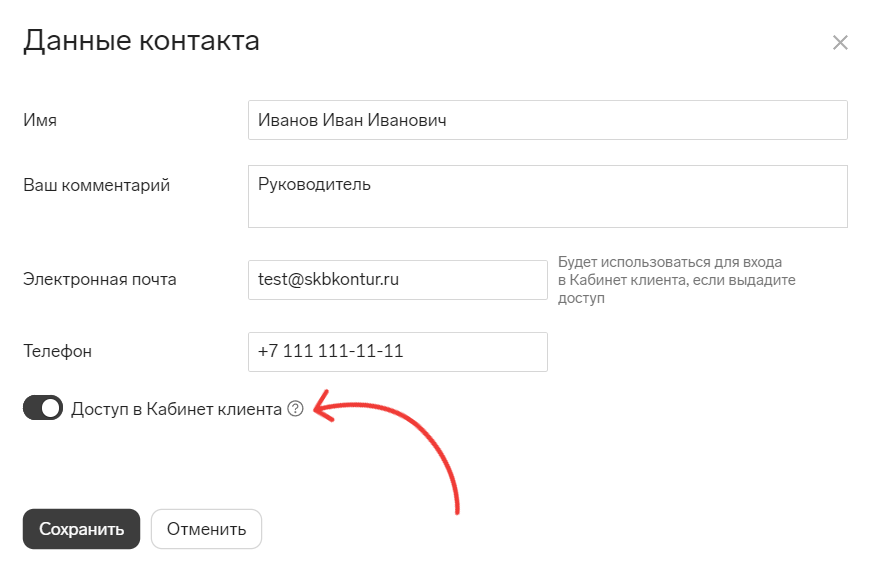
Task: Click the empty lower area of the comment box
Action: [547, 213]
